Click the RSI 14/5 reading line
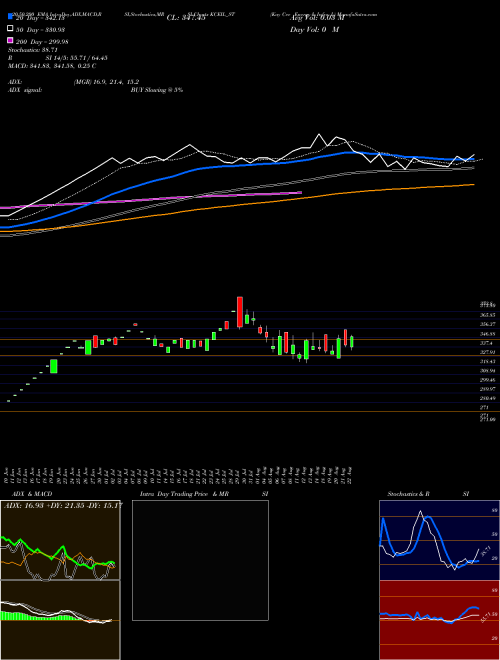The height and width of the screenshot is (660, 500). tap(58, 58)
